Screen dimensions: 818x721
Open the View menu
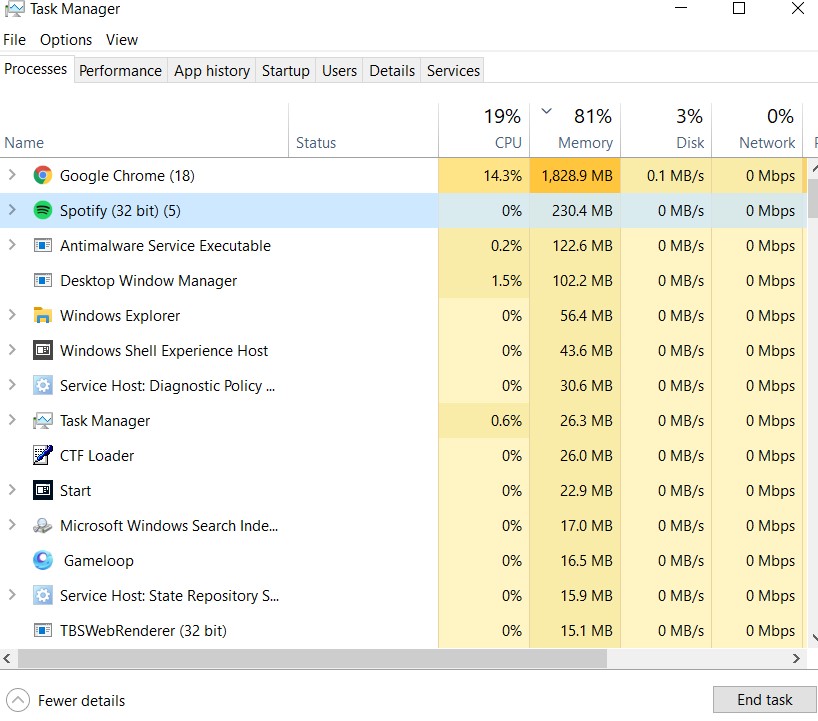[122, 40]
